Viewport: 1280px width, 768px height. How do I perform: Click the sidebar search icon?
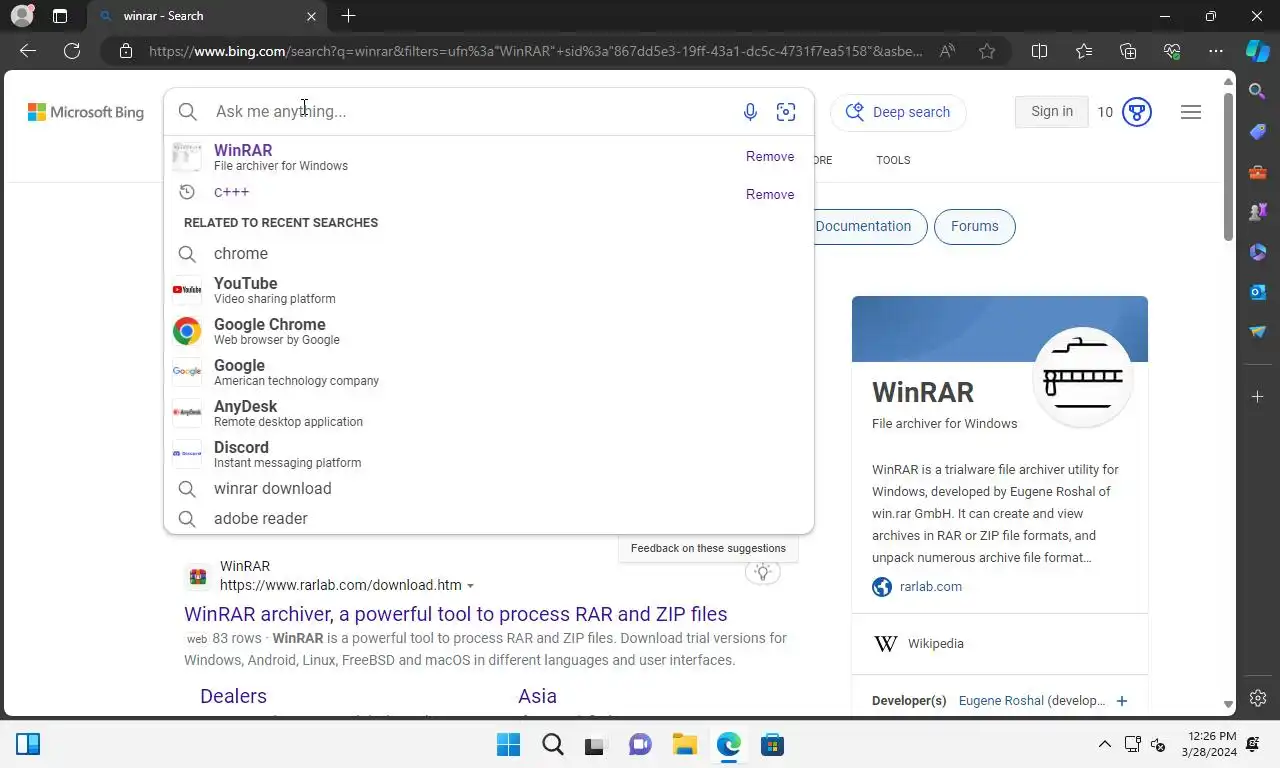coord(1258,92)
